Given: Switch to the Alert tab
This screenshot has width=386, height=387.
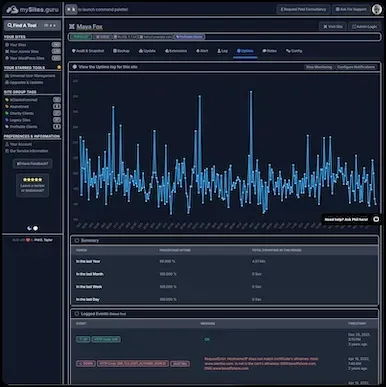Looking at the screenshot, I should (202, 51).
